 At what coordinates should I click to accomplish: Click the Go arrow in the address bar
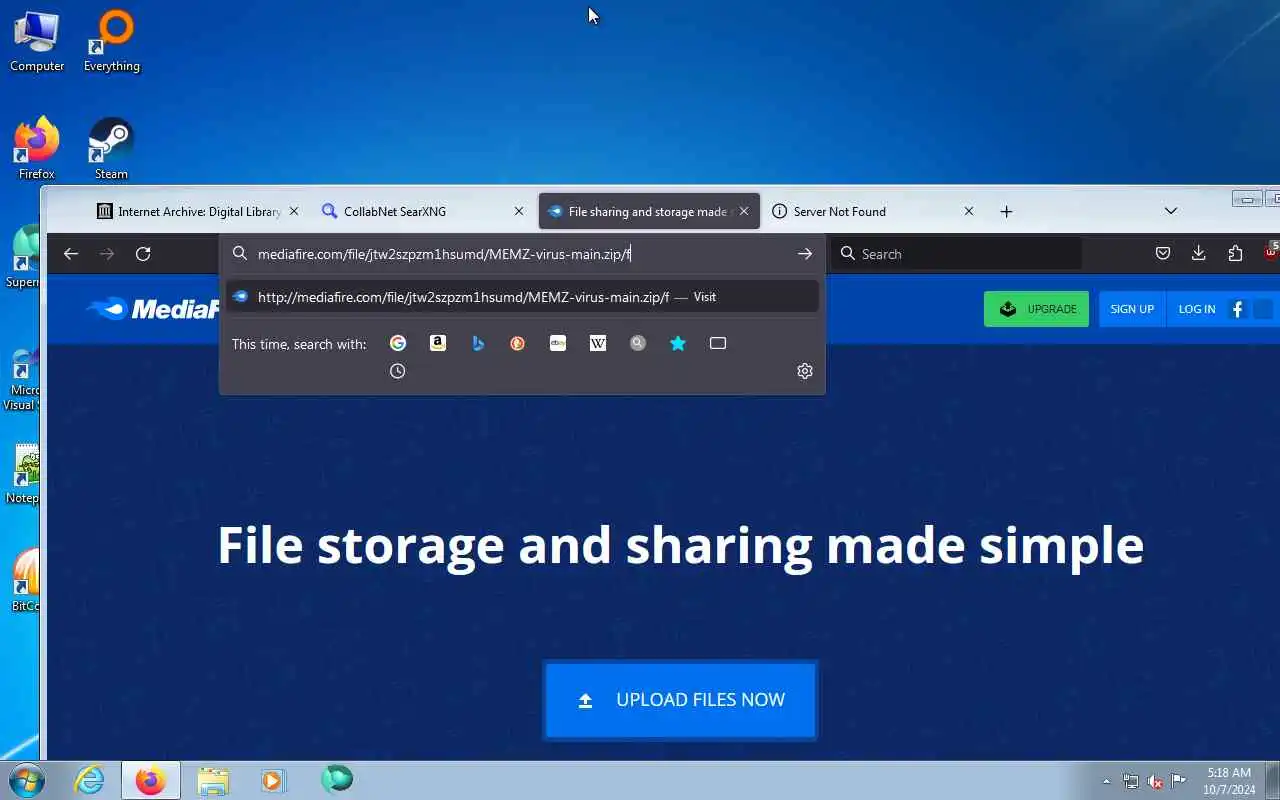click(x=805, y=254)
